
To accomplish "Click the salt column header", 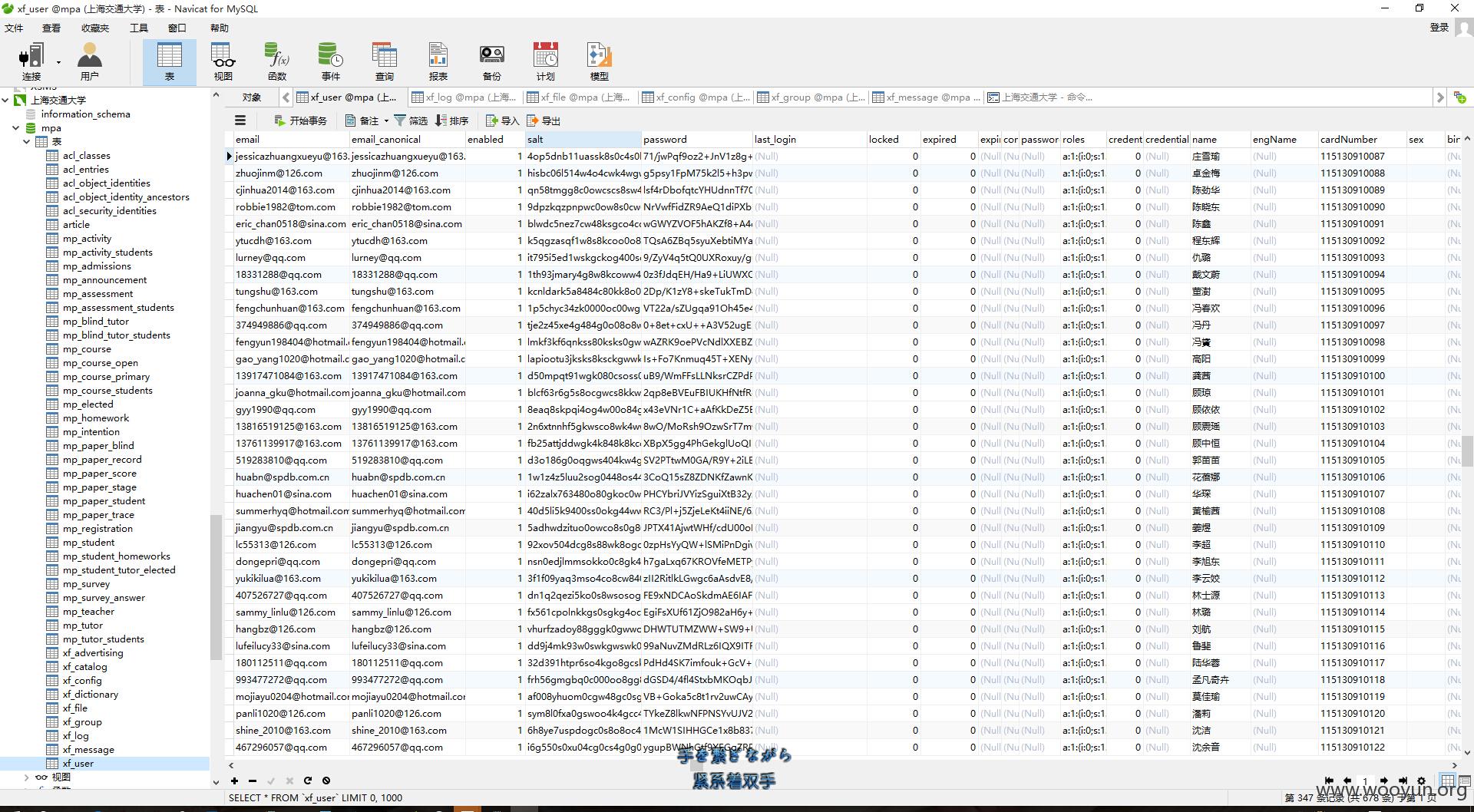I will 583,139.
